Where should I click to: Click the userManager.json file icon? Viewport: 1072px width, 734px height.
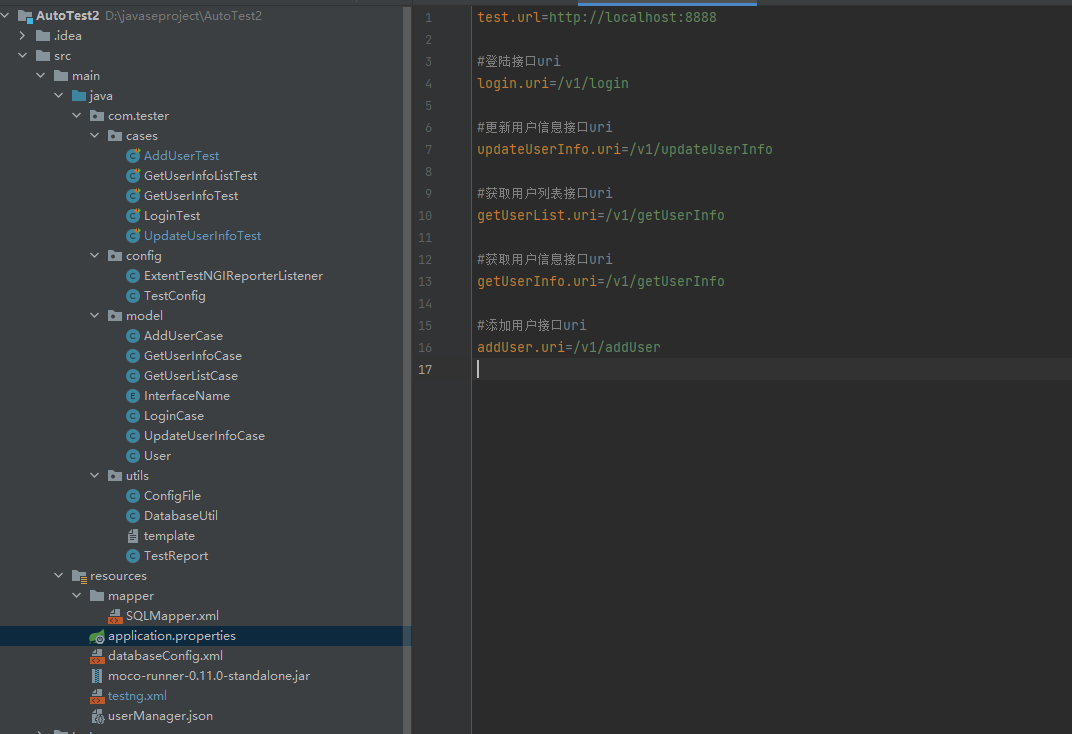click(x=97, y=716)
